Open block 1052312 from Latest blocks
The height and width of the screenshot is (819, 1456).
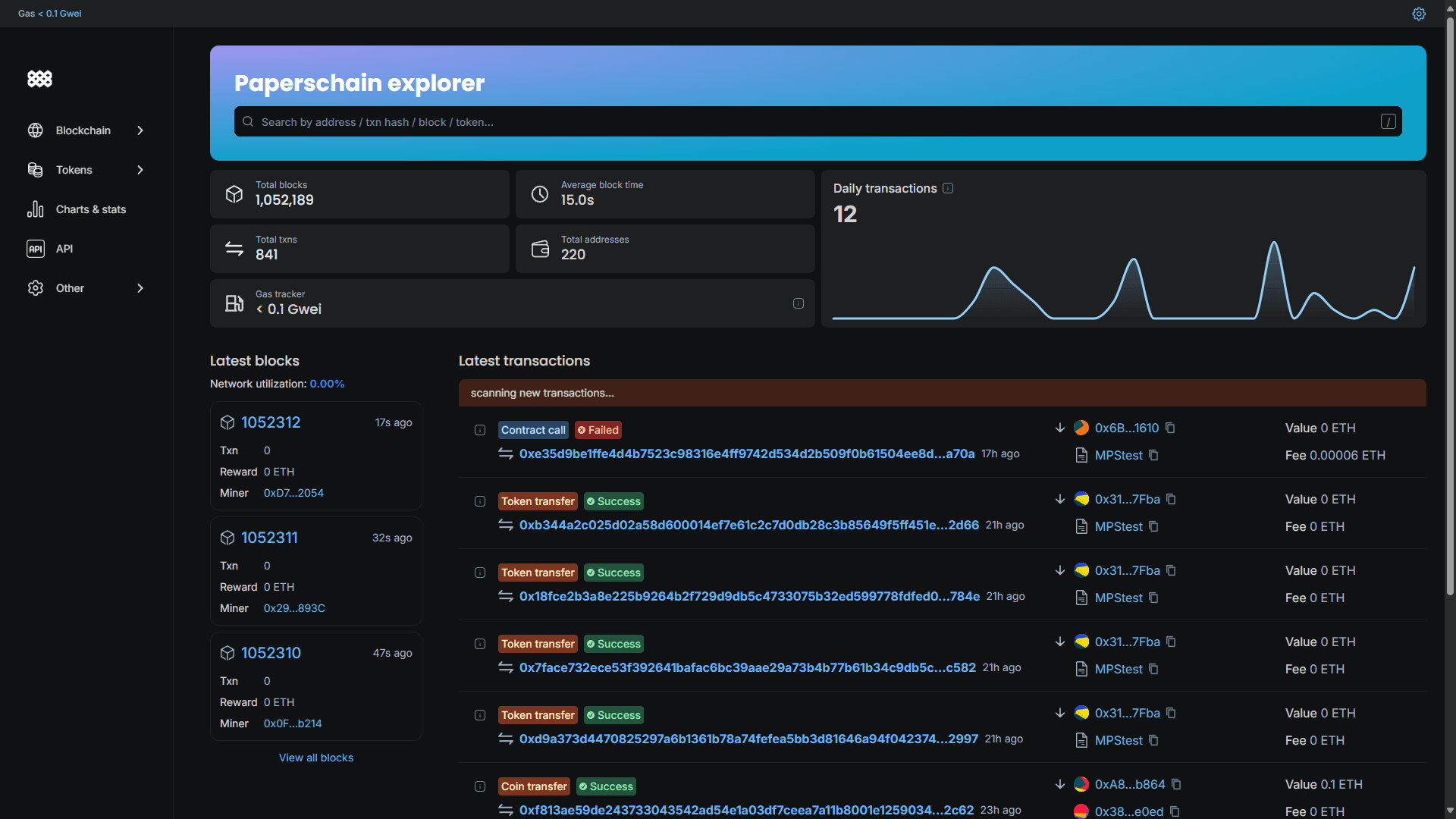pyautogui.click(x=271, y=422)
